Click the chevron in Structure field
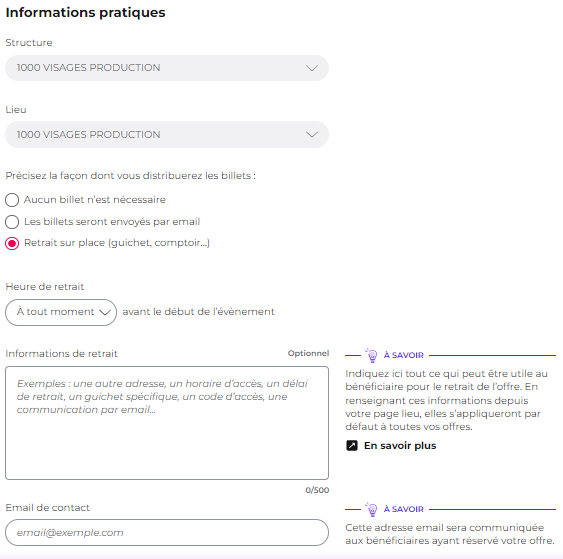This screenshot has height=559, width=563. coord(312,68)
